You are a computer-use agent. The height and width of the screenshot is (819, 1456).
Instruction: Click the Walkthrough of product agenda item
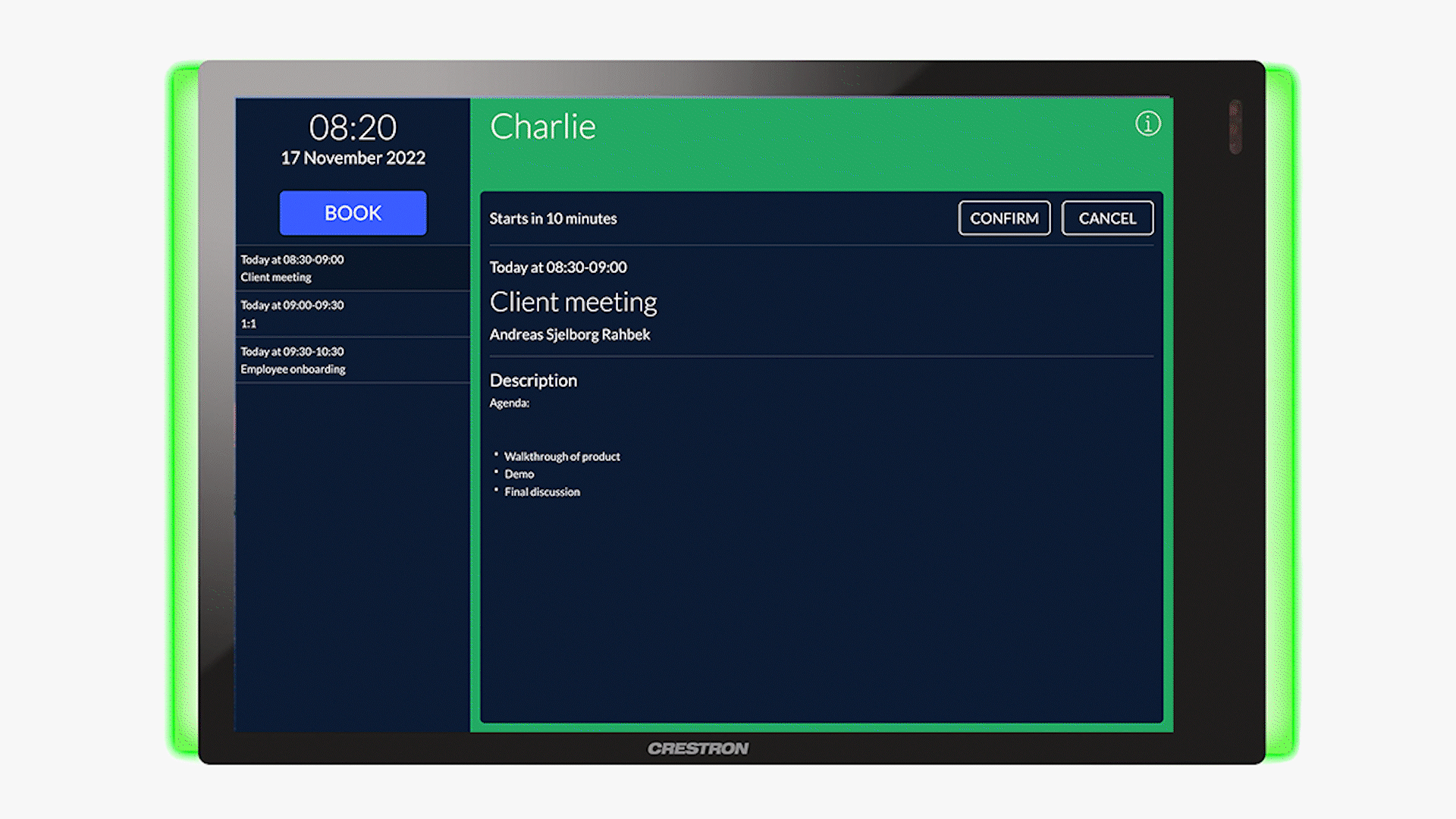pyautogui.click(x=562, y=457)
